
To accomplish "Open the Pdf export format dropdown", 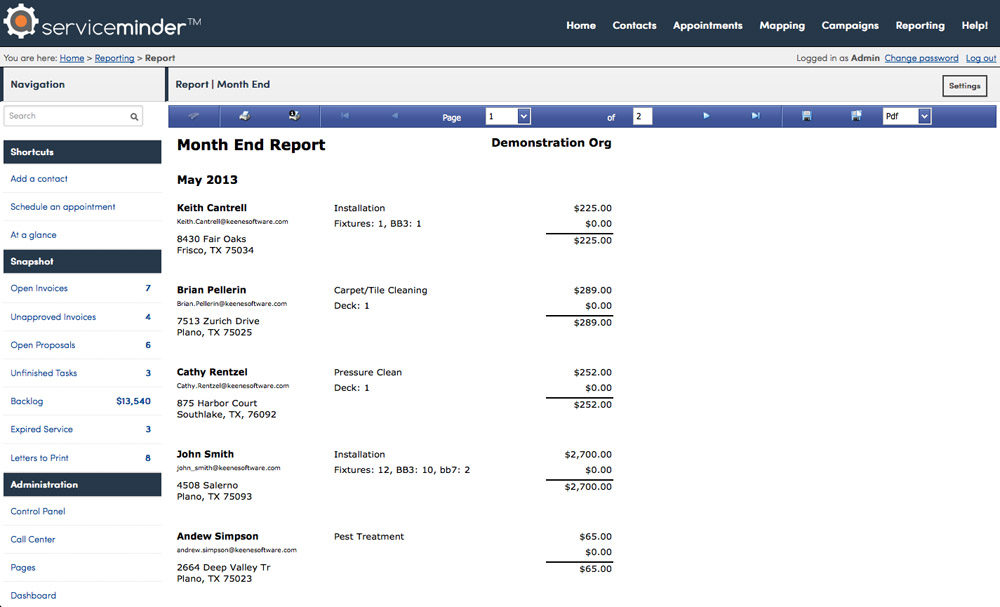I will 924,117.
